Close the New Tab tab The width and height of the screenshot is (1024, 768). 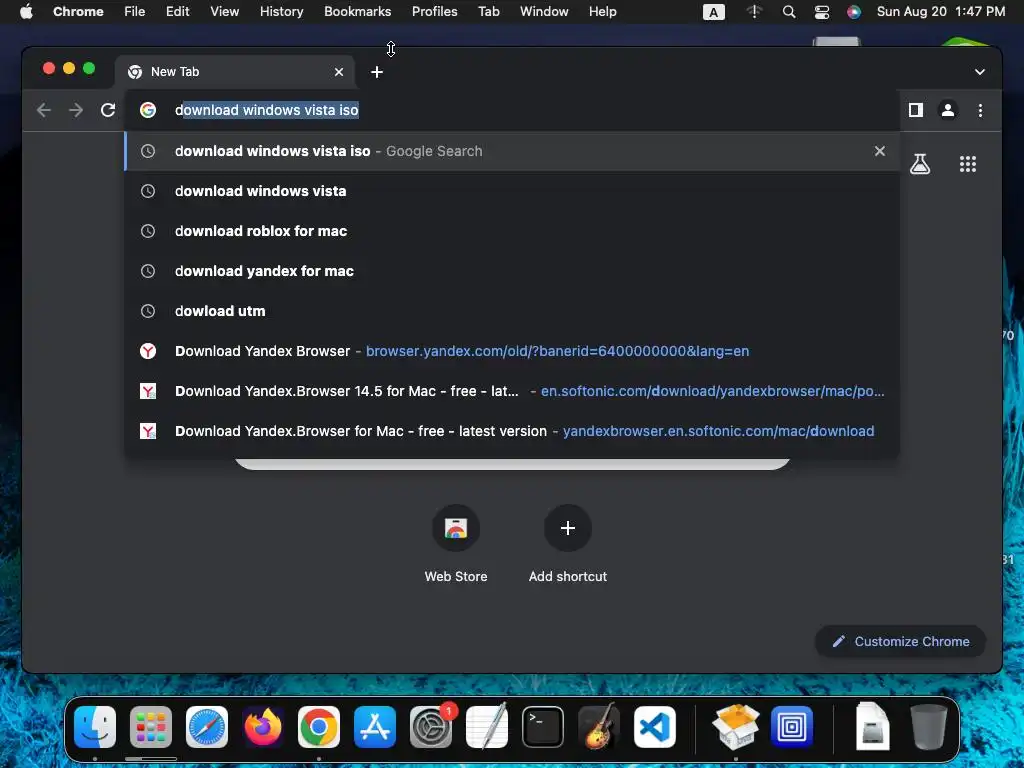pyautogui.click(x=339, y=72)
